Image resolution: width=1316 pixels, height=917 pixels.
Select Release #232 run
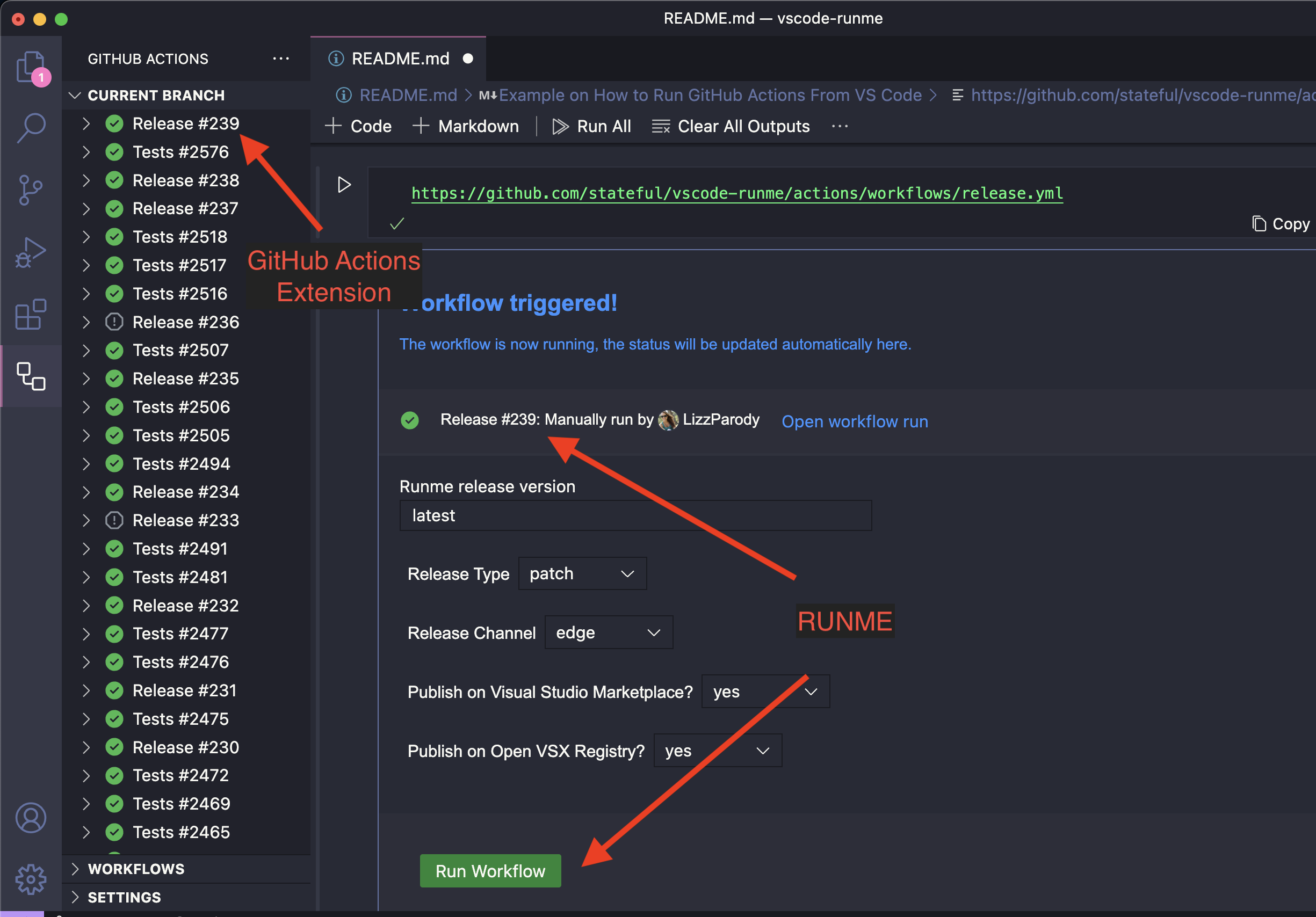185,606
